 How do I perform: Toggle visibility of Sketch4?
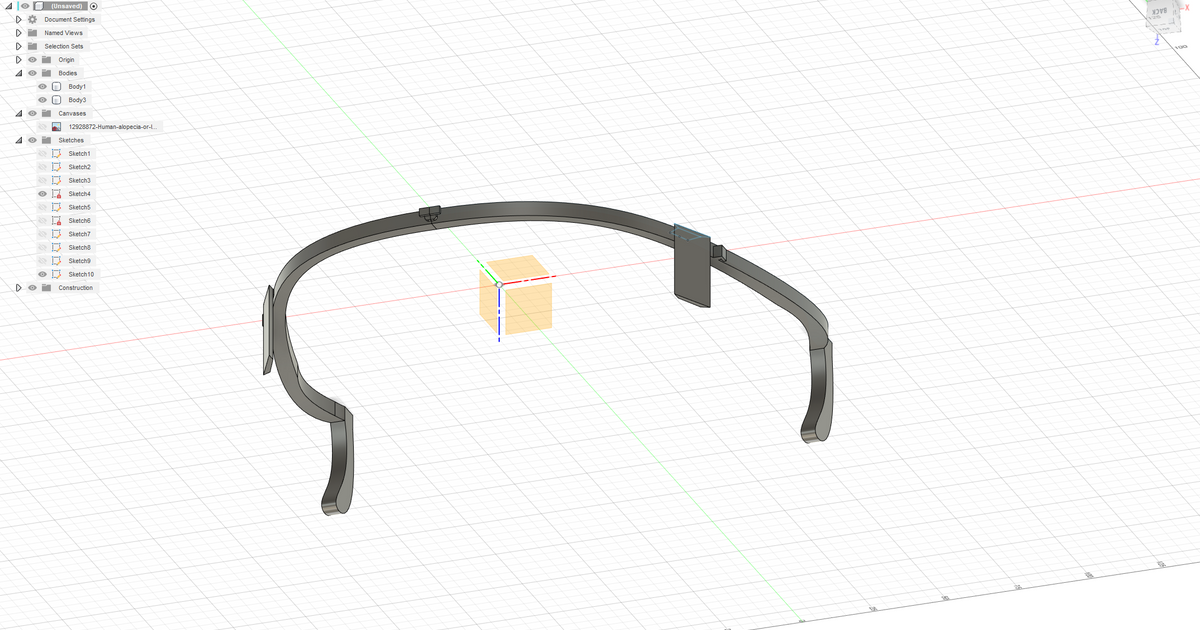click(x=42, y=194)
